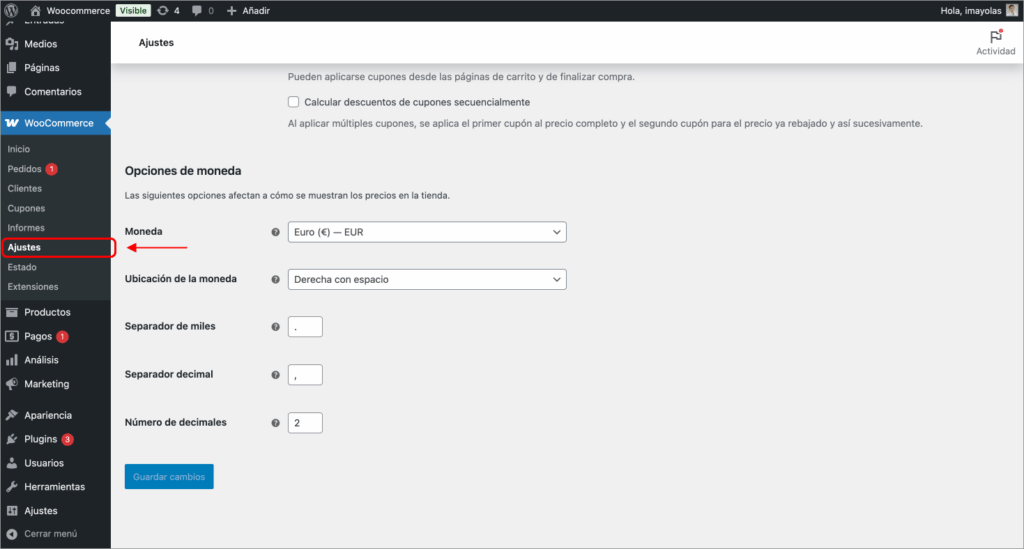Click the Woocommerce site name link
The width and height of the screenshot is (1024, 549).
(78, 10)
